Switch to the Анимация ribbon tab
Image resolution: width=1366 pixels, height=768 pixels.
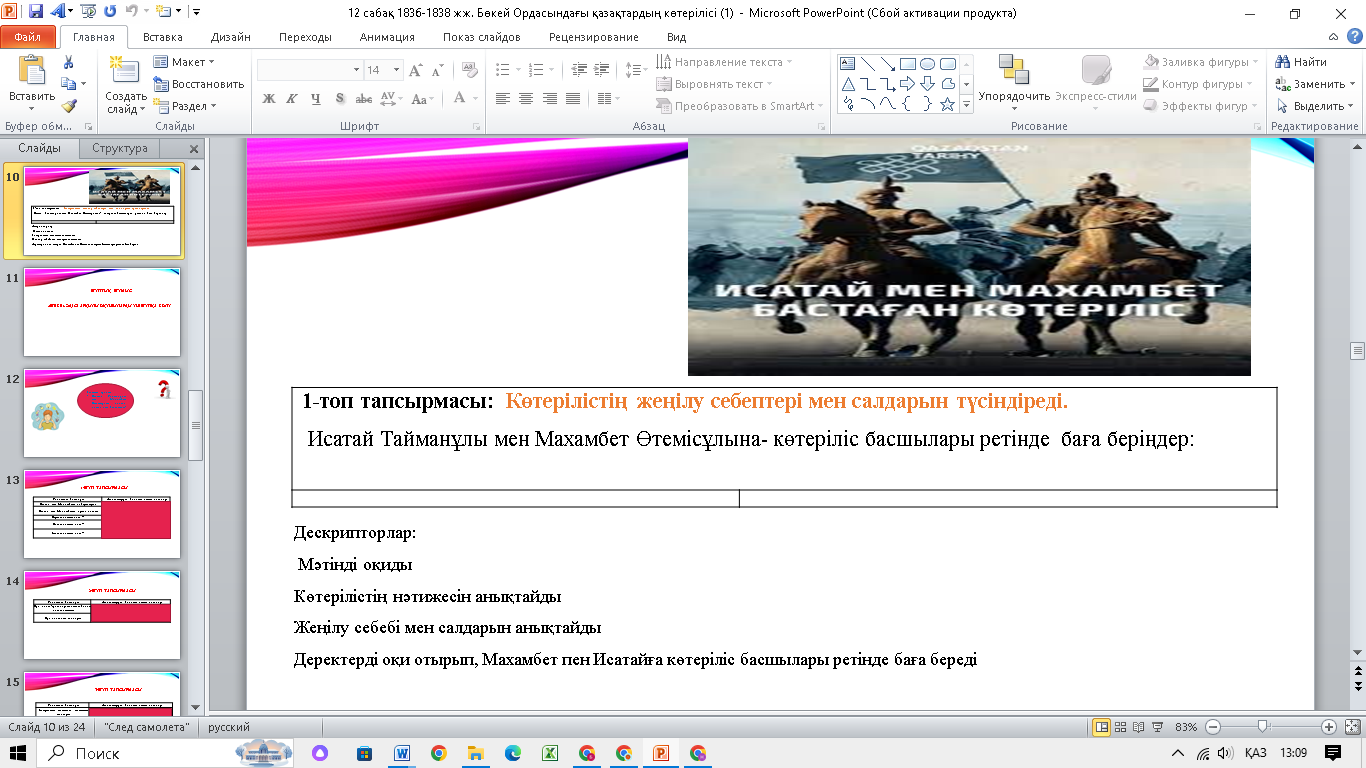(x=387, y=37)
